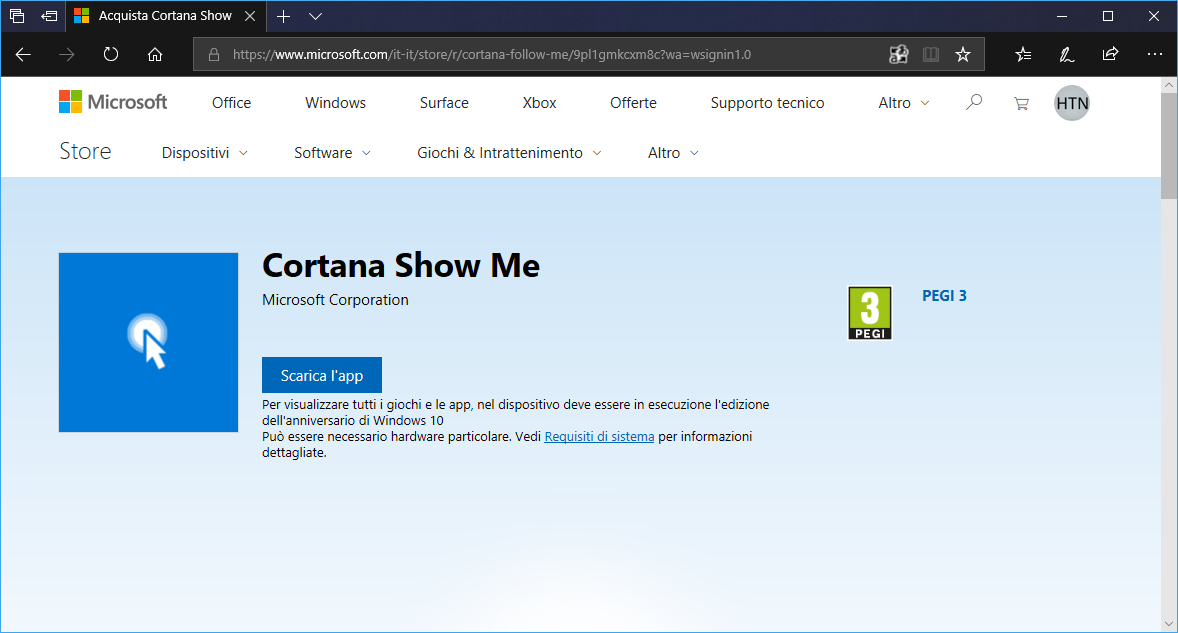The image size is (1178, 633).
Task: Open the Requisiti di sistema link
Action: (x=598, y=436)
